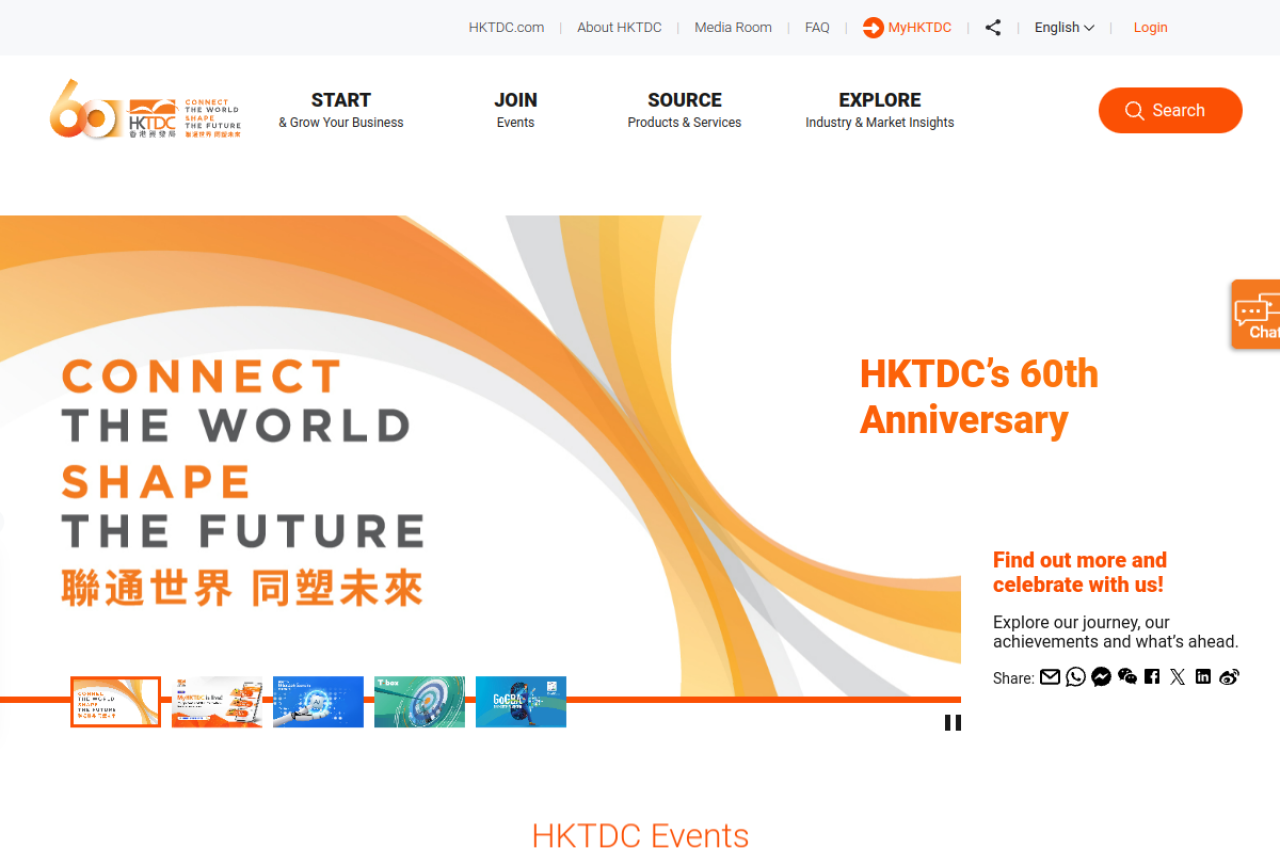Open the EXPLORE Industry & Market Insights menu
This screenshot has height=853, width=1280.
point(880,110)
